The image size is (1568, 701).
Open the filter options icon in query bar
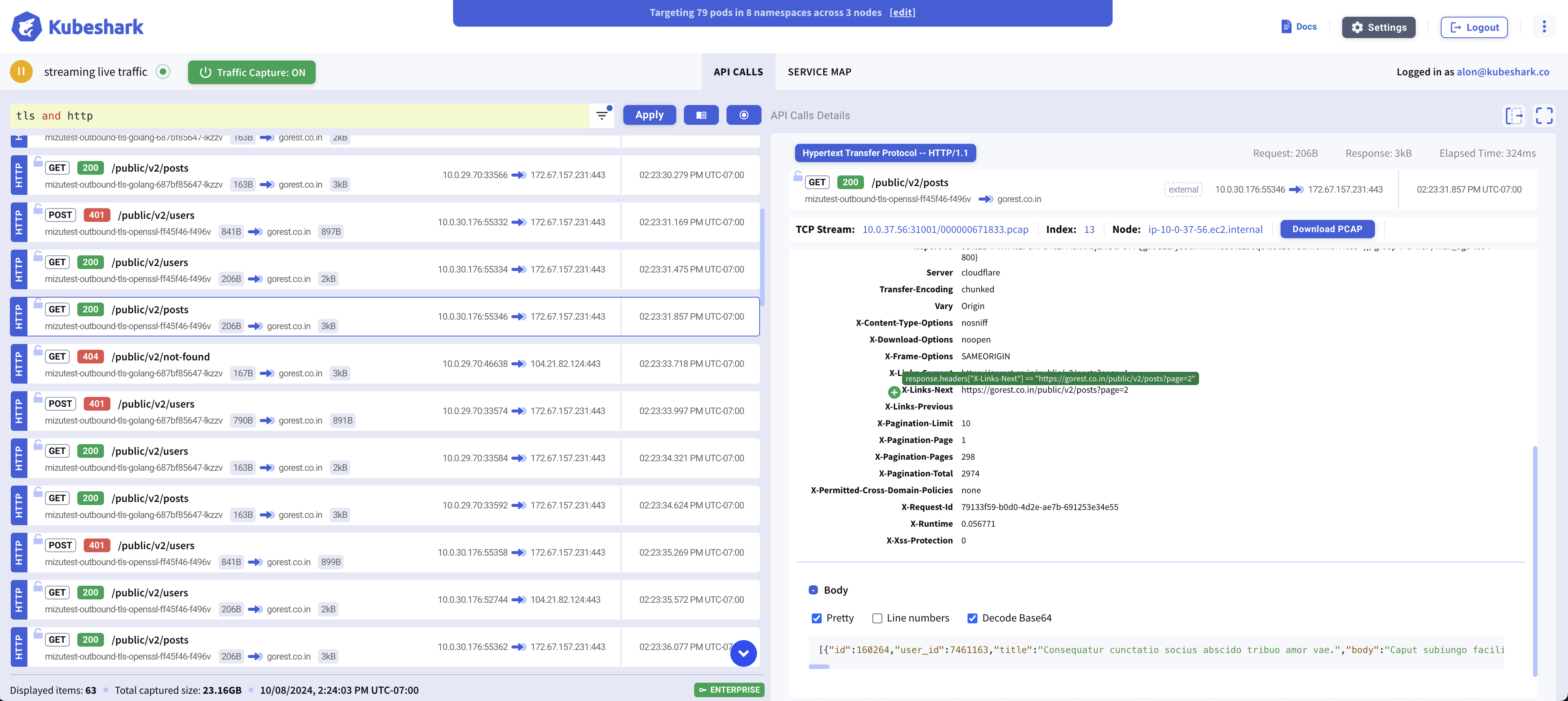point(601,115)
